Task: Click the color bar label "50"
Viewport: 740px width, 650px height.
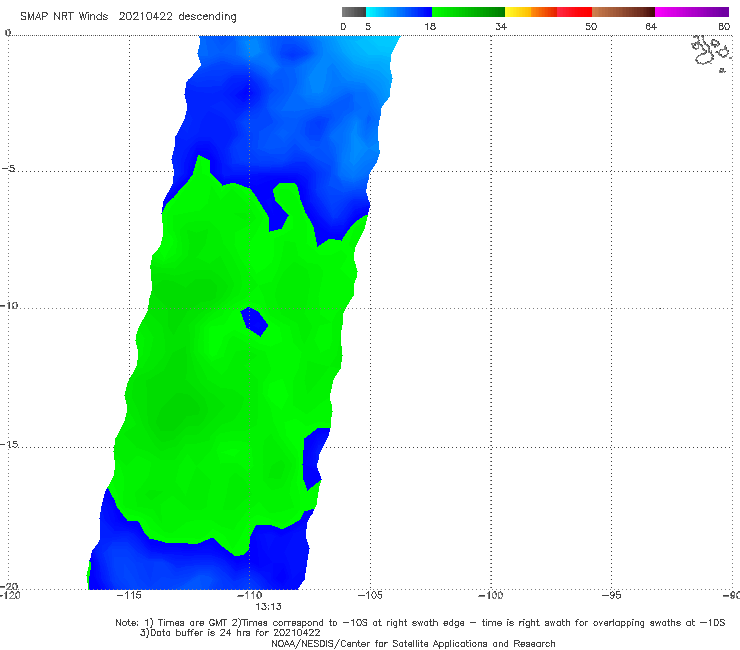Action: click(591, 26)
